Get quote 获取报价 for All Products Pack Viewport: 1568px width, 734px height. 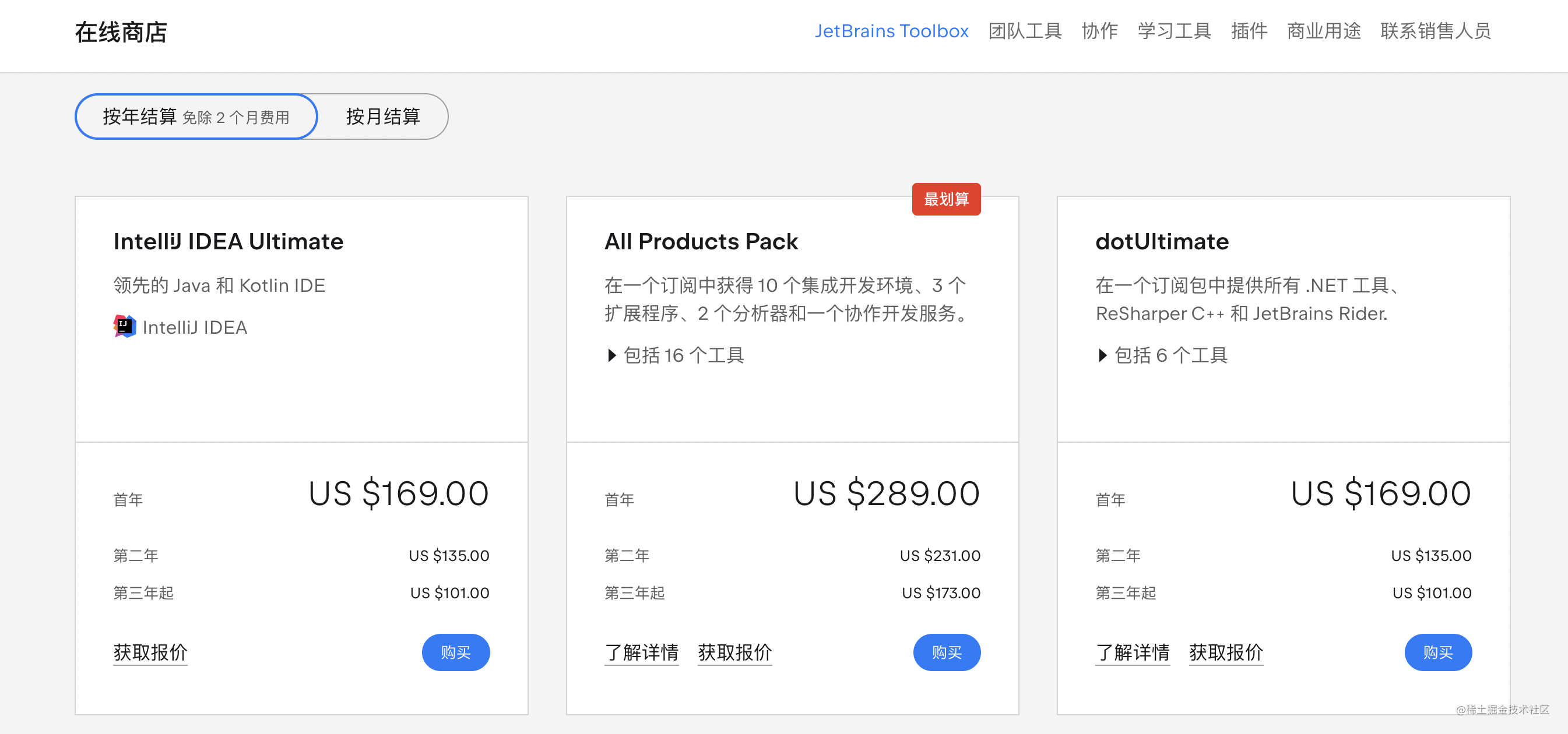[x=734, y=652]
